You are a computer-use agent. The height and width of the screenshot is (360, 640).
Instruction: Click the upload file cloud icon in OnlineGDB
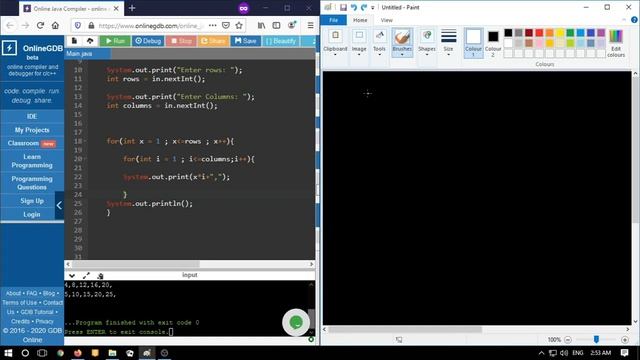(90, 41)
